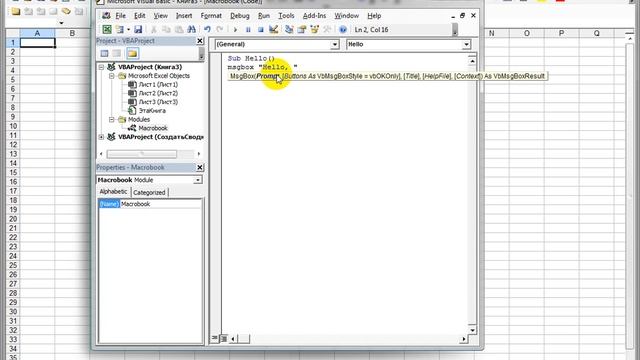This screenshot has height=360, width=640.
Task: Click the Toolbox icon in toolbar
Action: (x=327, y=29)
